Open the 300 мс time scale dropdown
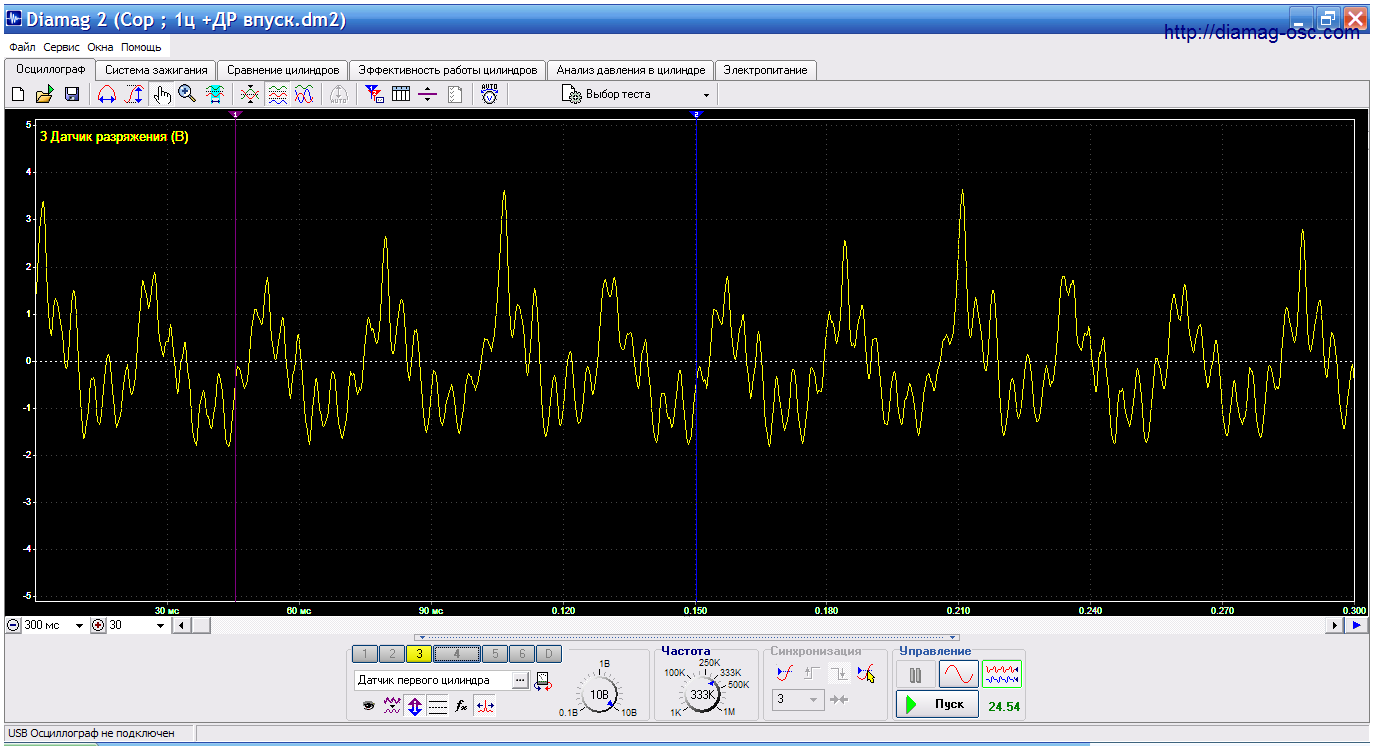 [79, 626]
